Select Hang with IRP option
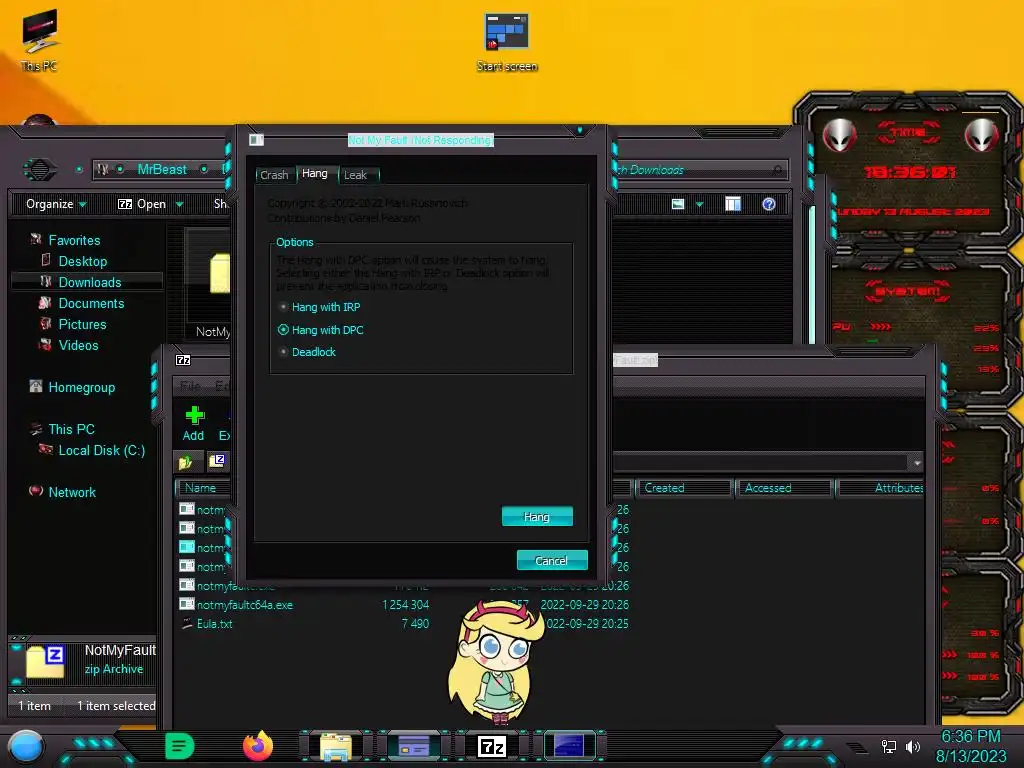This screenshot has width=1024, height=768. [x=321, y=307]
